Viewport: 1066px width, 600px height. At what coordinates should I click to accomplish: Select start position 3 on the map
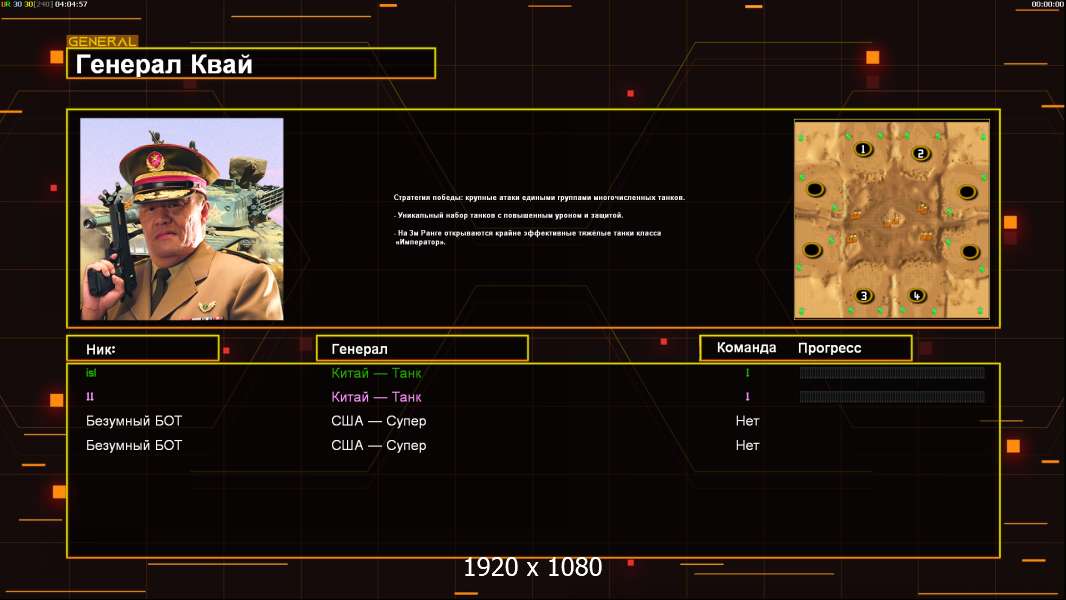click(x=863, y=296)
